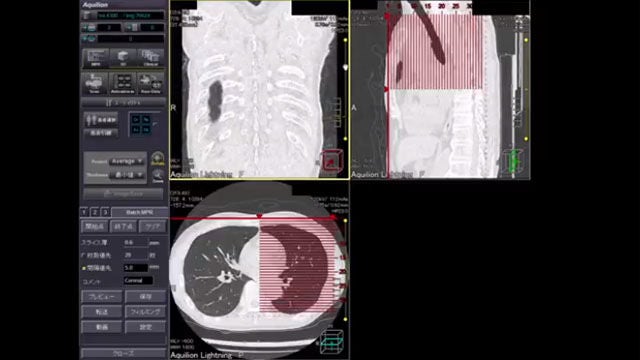Viewport: 640px width, 360px height.
Task: Click the Image Save button
Action: coord(123,194)
